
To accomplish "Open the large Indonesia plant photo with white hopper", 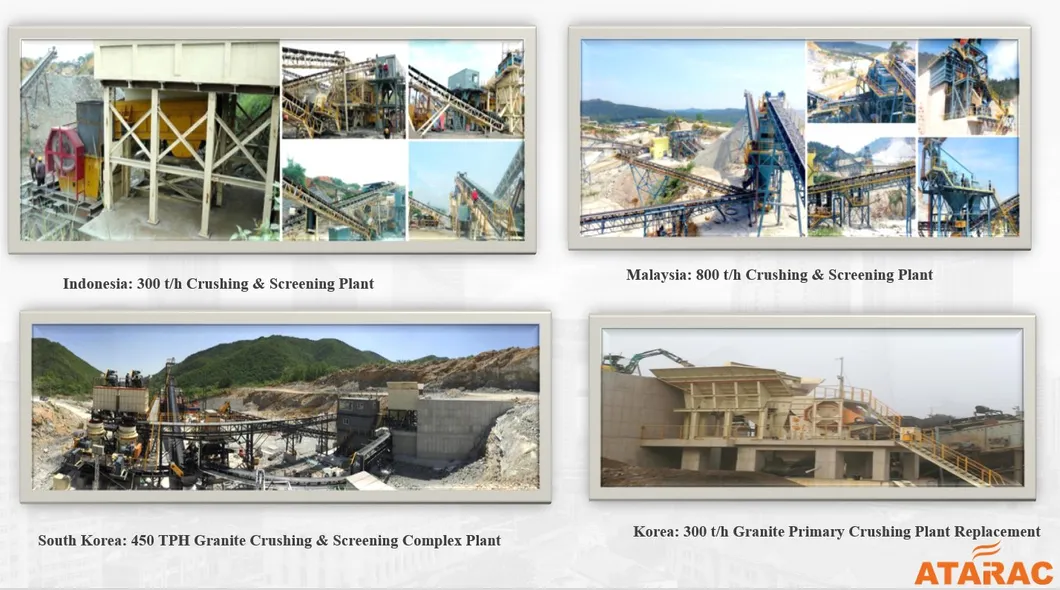I will [x=150, y=140].
